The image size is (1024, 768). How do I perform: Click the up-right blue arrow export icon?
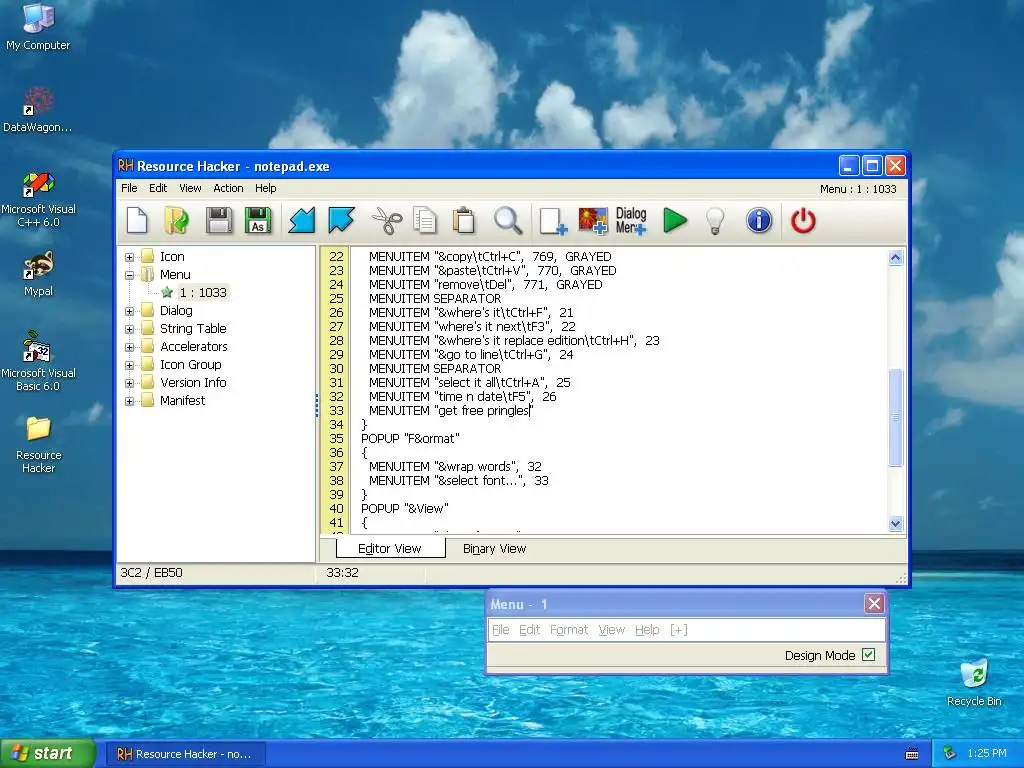tap(341, 221)
